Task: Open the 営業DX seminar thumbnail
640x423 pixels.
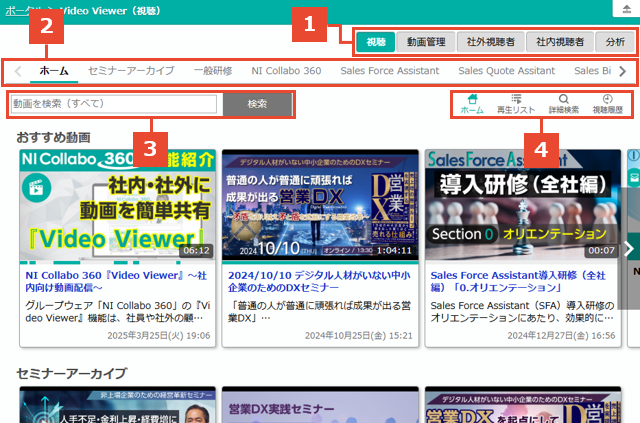Action: (320, 205)
